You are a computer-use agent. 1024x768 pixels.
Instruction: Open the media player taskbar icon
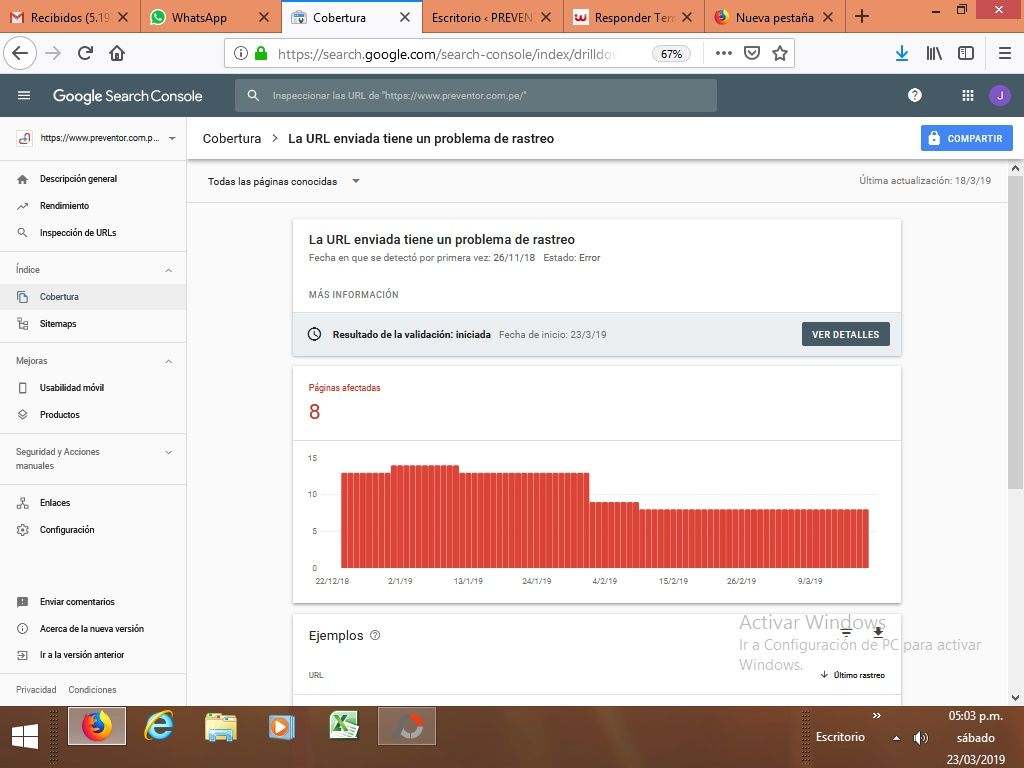point(282,726)
